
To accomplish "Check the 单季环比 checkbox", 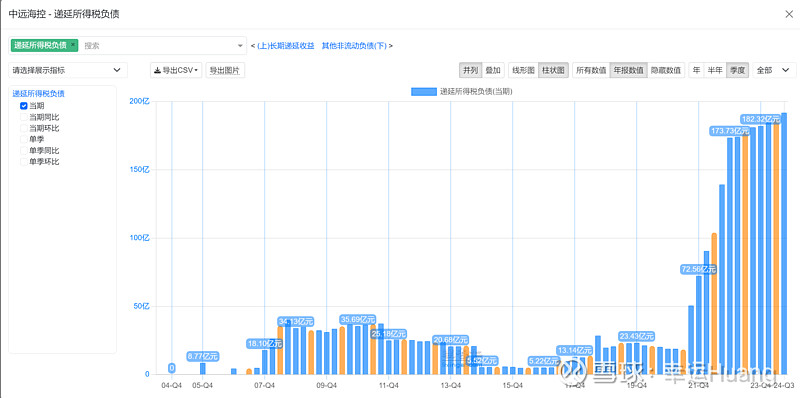I will pos(23,162).
